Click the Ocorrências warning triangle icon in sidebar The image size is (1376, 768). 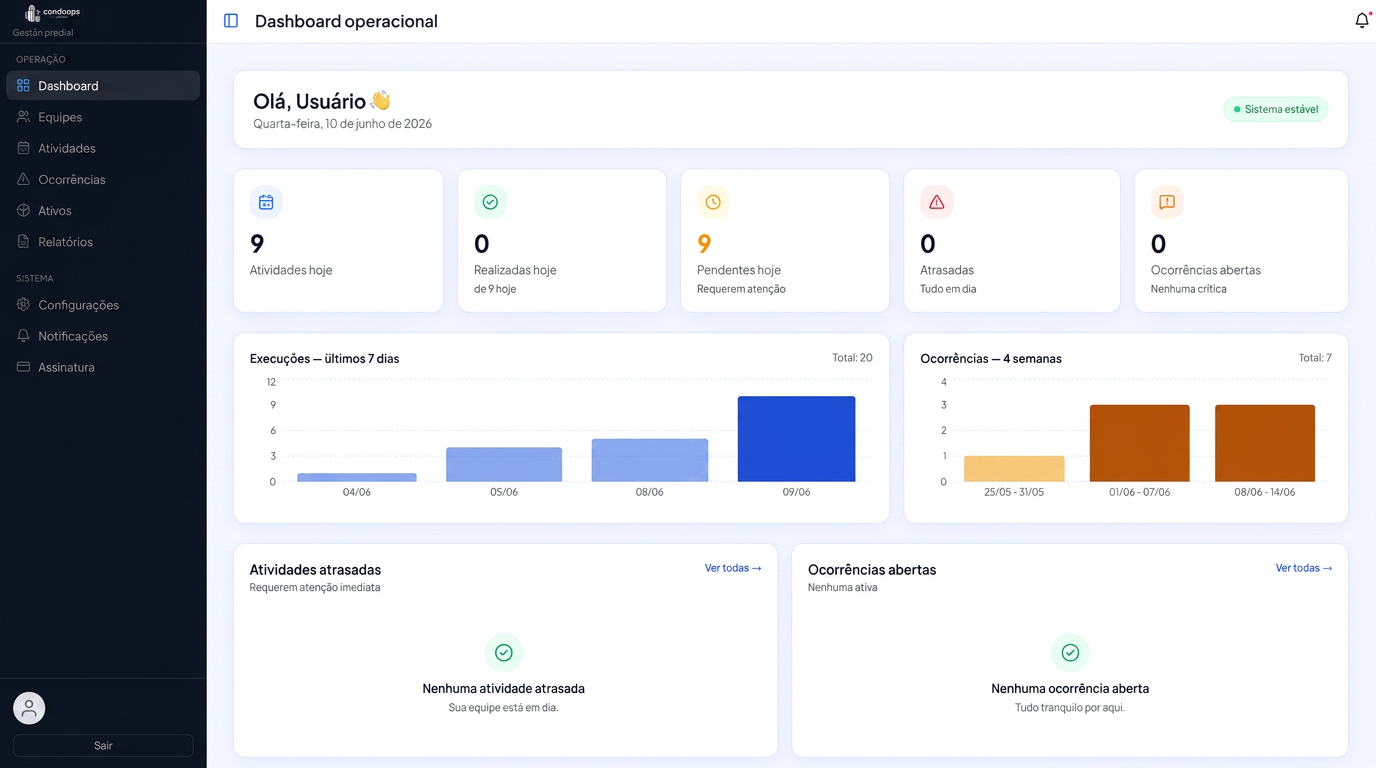point(23,179)
